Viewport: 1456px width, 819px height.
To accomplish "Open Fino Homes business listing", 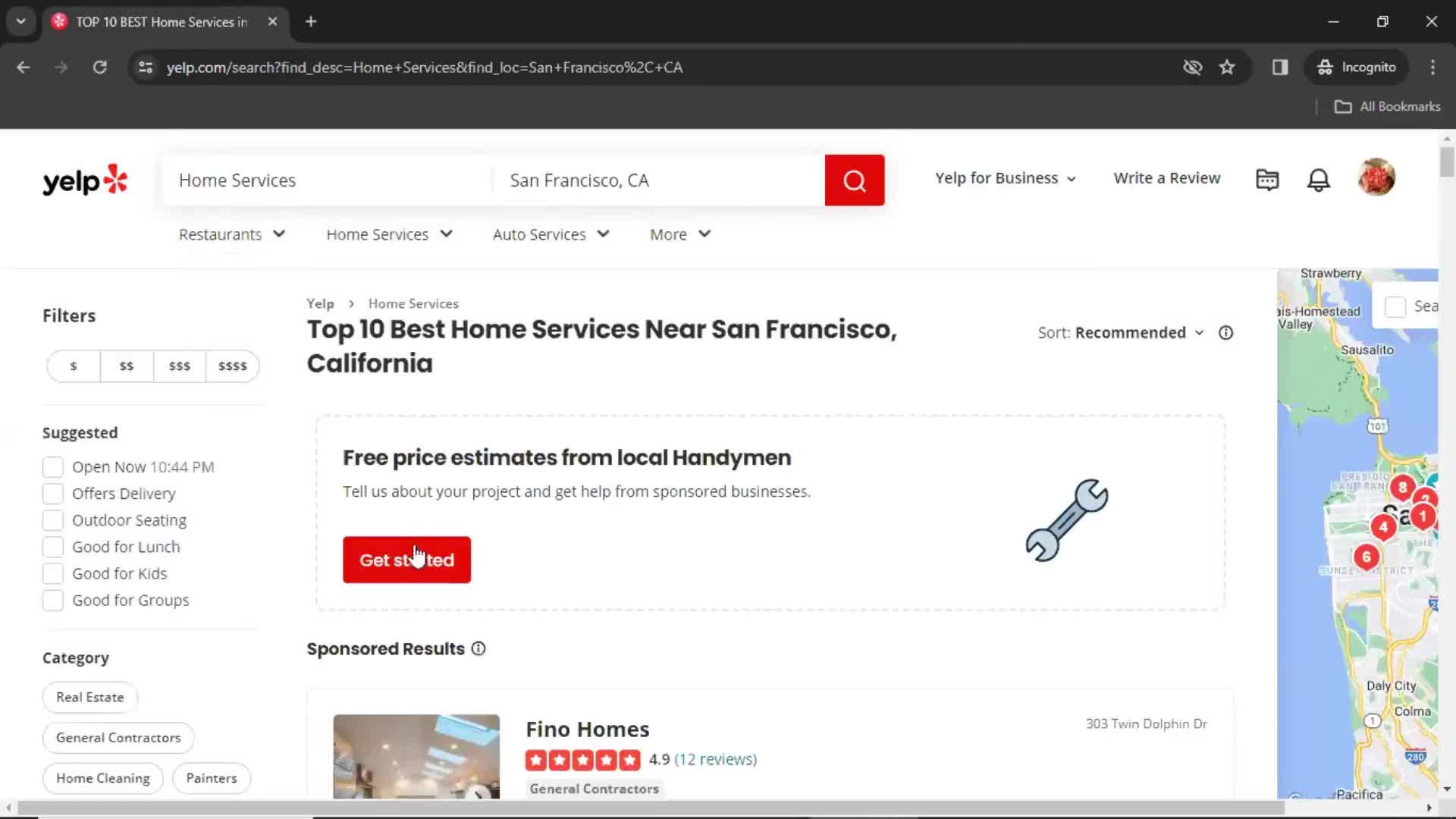I will pos(588,730).
